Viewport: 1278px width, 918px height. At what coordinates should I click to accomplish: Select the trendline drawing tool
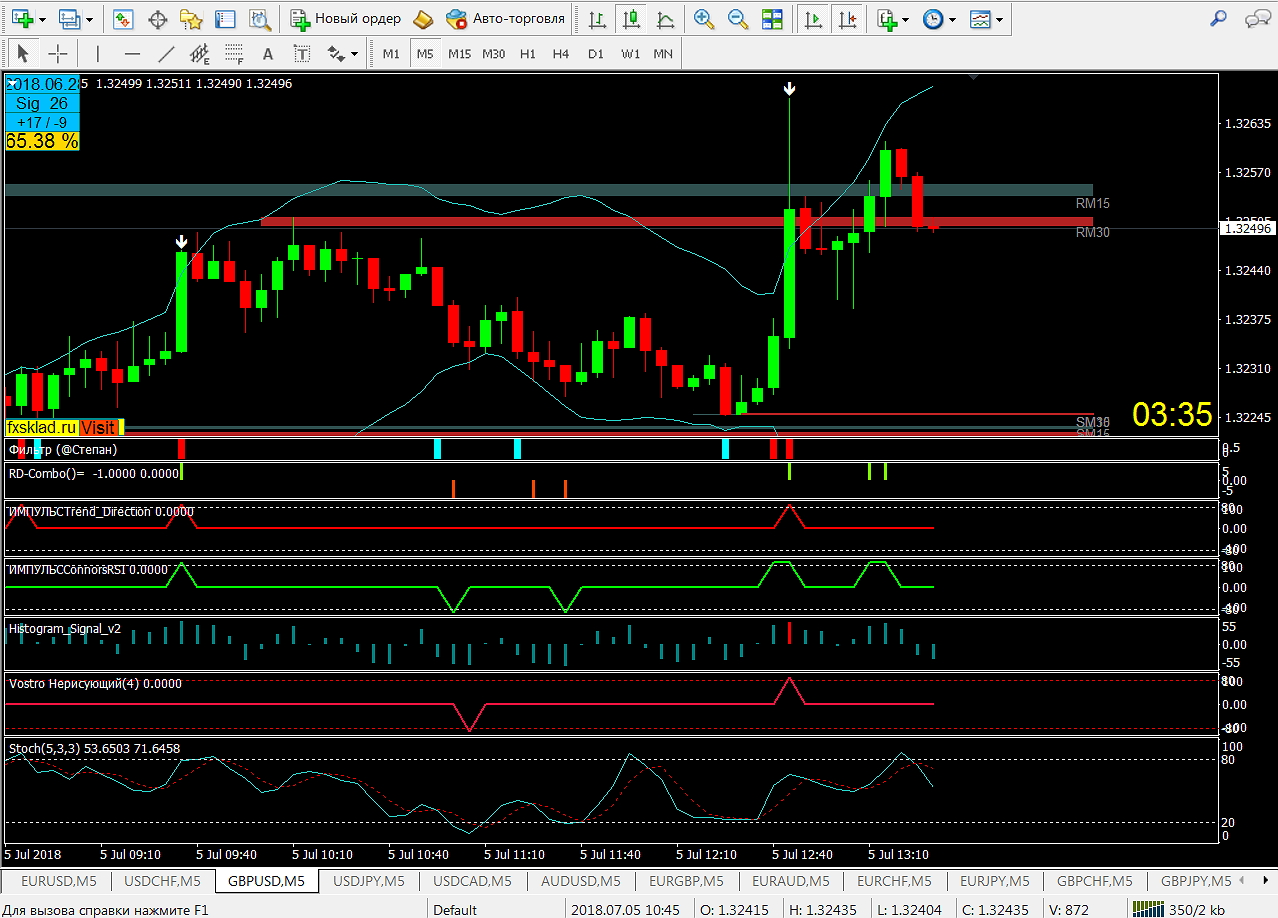[x=166, y=54]
